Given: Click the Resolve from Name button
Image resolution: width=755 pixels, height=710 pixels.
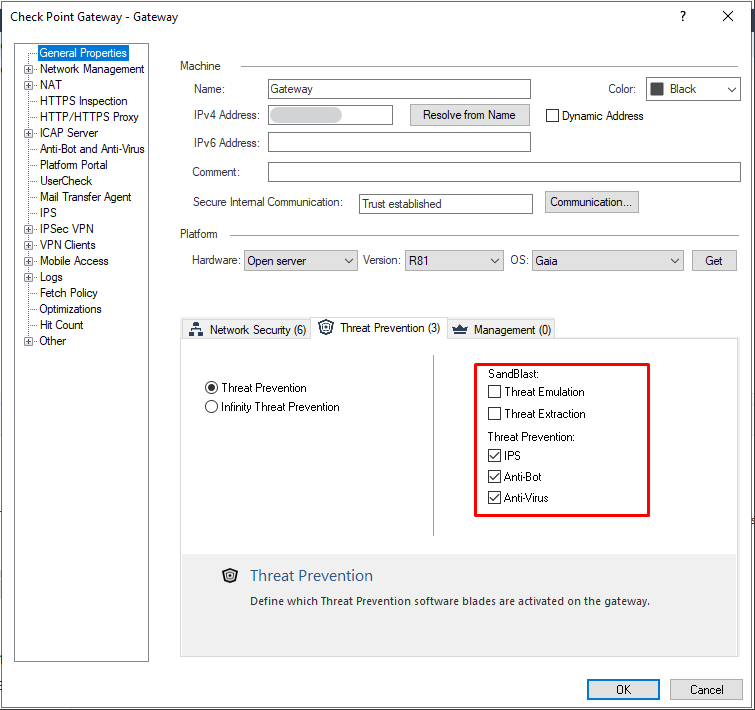Looking at the screenshot, I should [469, 115].
